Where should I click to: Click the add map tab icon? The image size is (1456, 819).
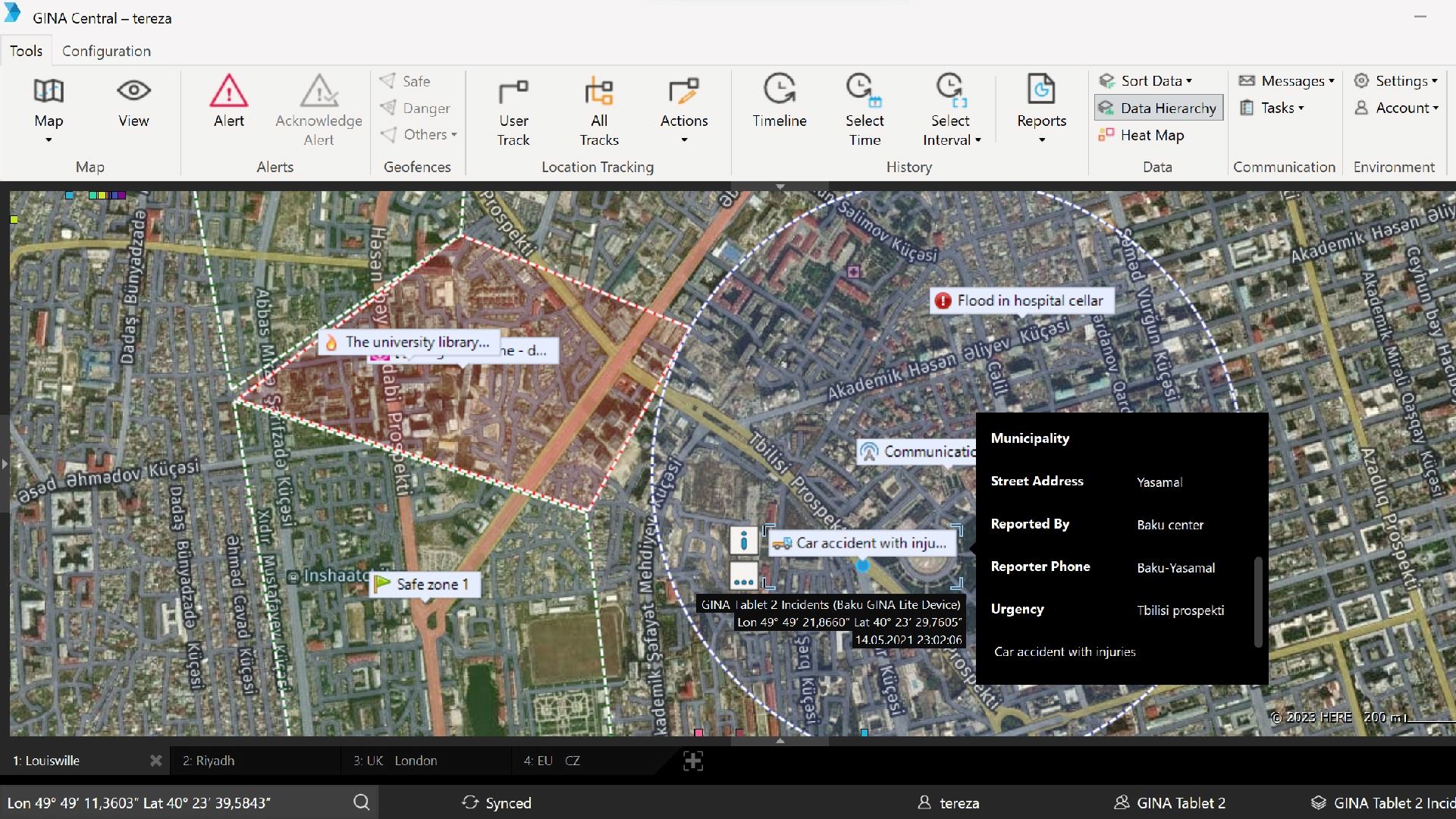click(693, 761)
